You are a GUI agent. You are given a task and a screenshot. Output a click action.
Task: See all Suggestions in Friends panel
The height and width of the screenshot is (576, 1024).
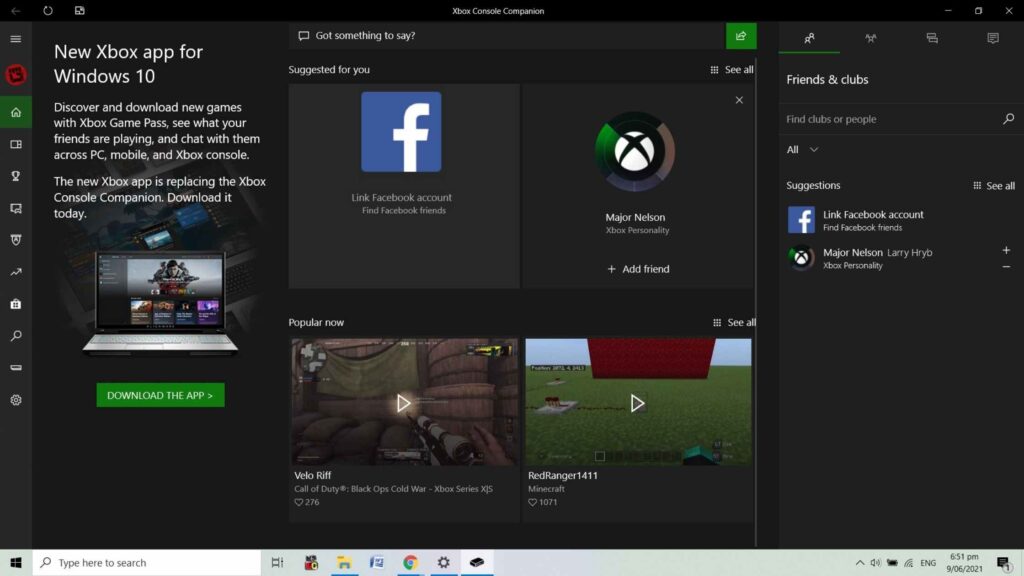click(993, 185)
